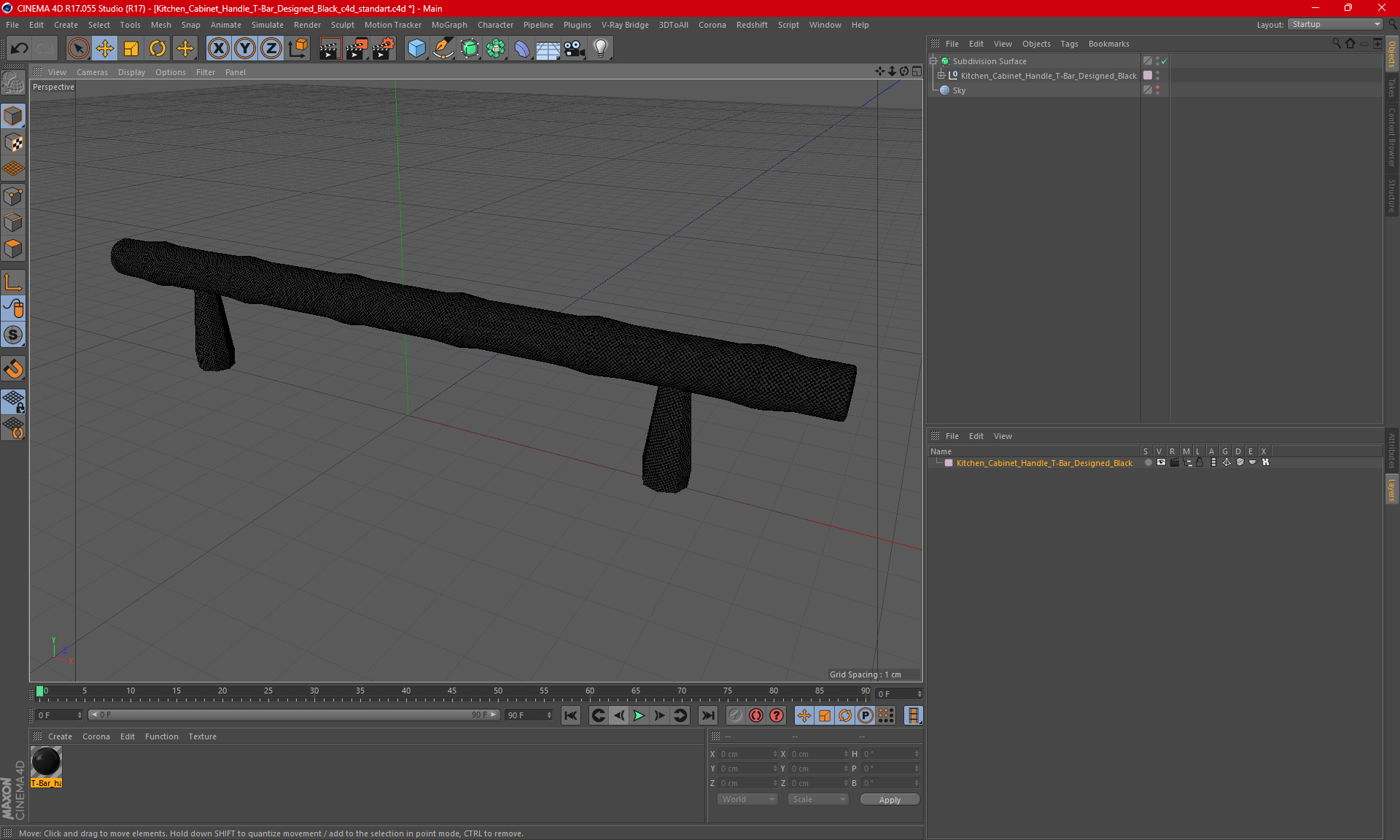Click the Camera object icon
1400x840 pixels.
pos(574,48)
